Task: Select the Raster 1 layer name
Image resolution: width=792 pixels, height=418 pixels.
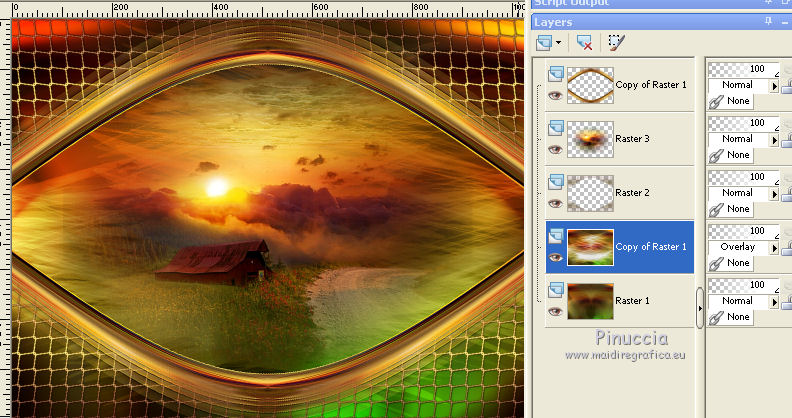Action: click(x=632, y=301)
